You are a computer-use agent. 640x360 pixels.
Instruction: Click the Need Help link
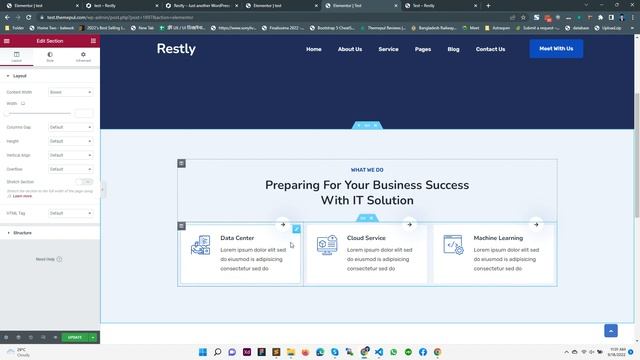click(49, 259)
